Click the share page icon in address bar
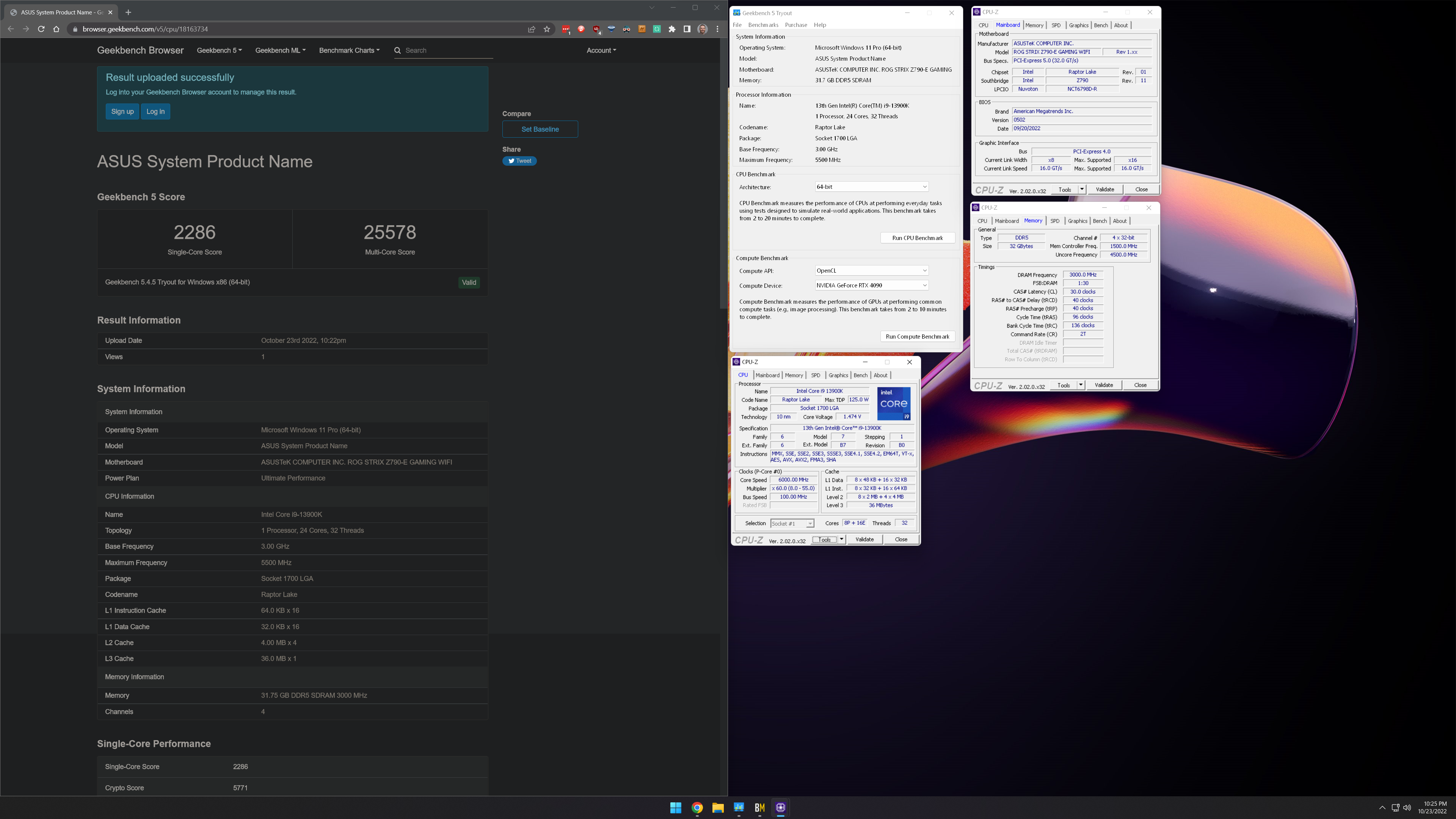Viewport: 1456px width, 819px height. (531, 29)
